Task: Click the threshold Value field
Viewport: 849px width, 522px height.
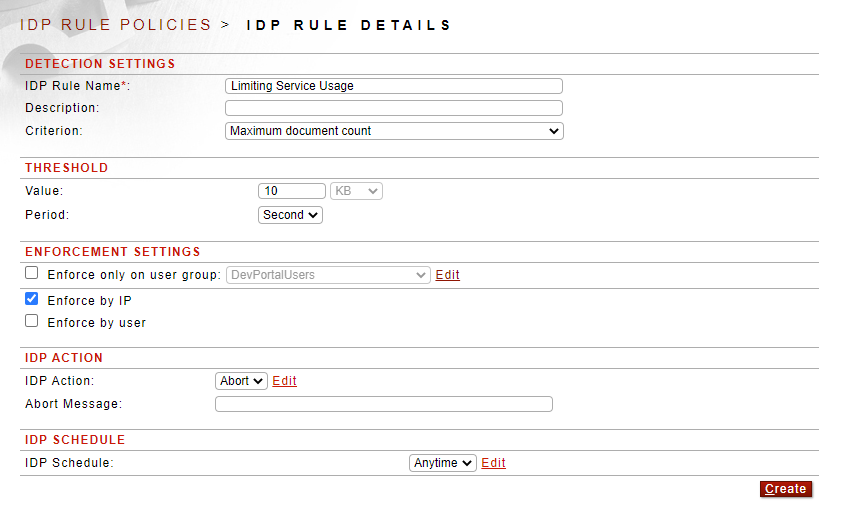Action: (x=292, y=191)
